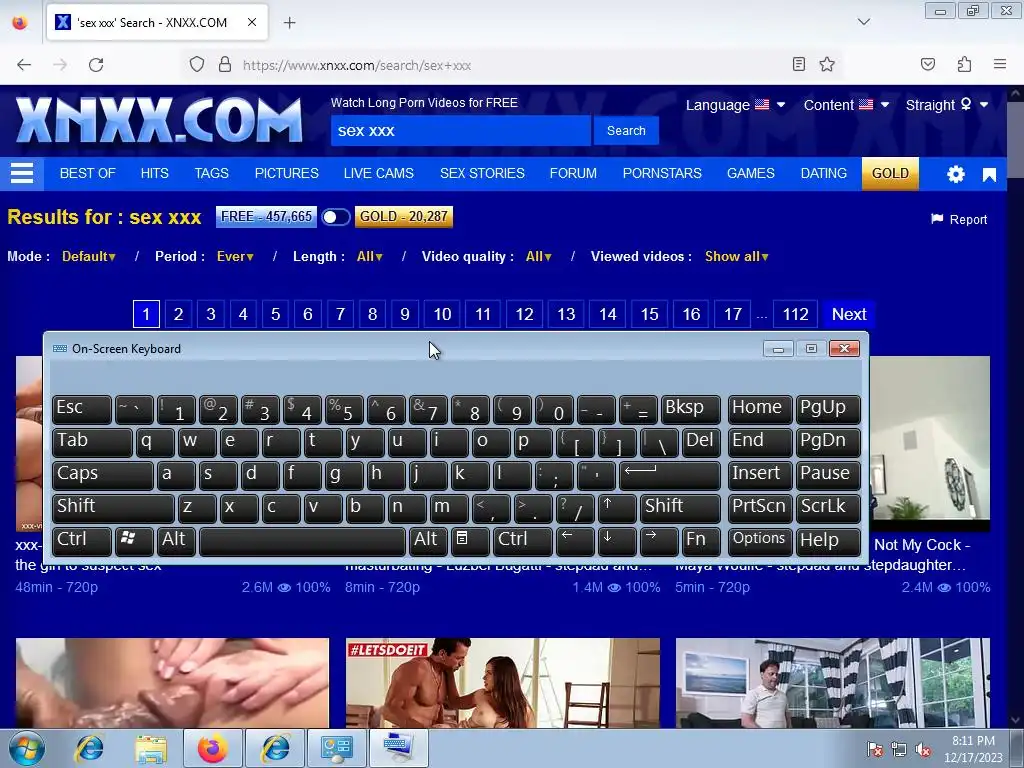
Task: Click the page vertical scrollbar thumb
Action: coord(1015,140)
